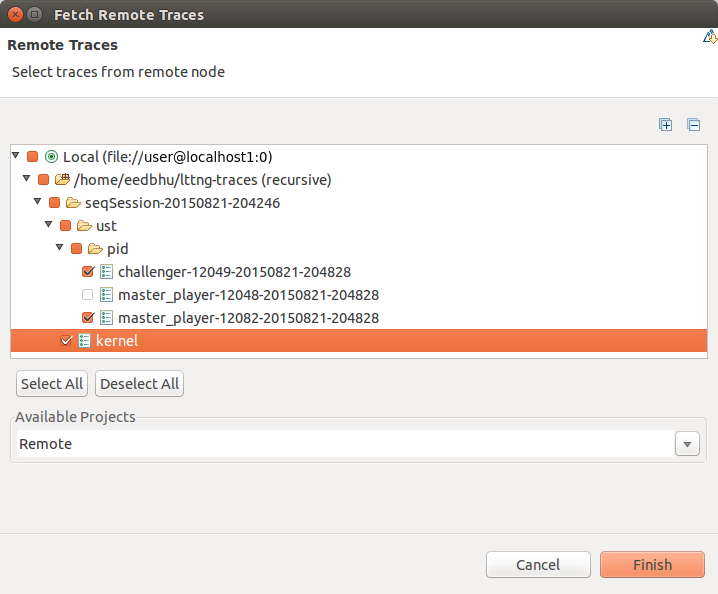Toggle the pid folder checkbox
Screen dimensions: 718x594
pos(76,249)
